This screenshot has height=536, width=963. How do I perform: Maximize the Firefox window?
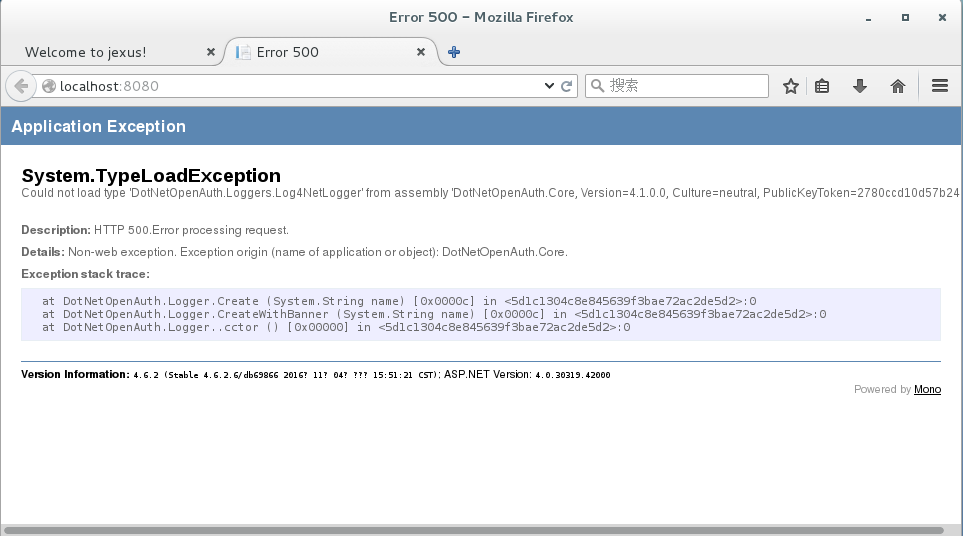click(905, 18)
